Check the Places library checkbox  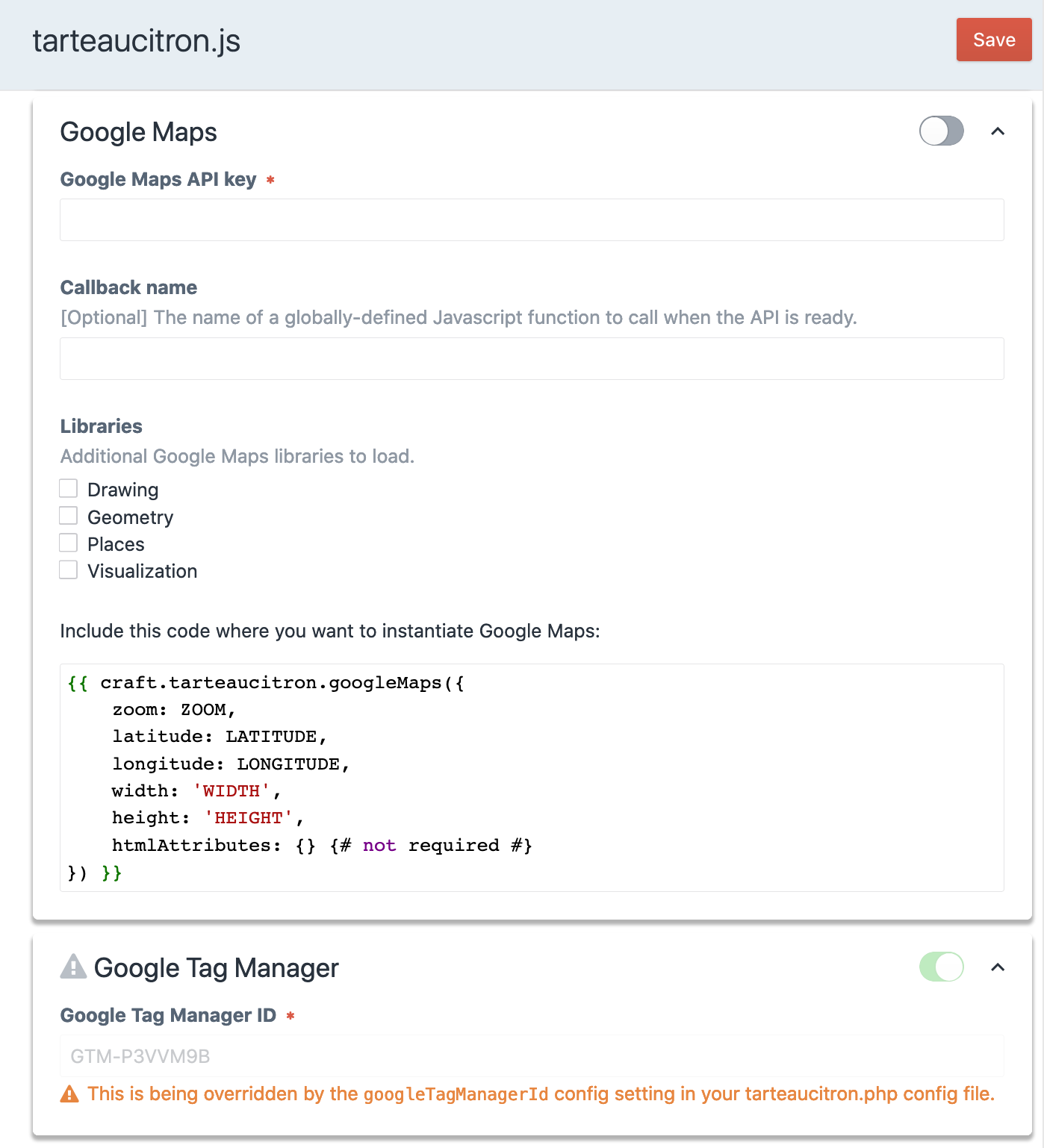[x=69, y=543]
